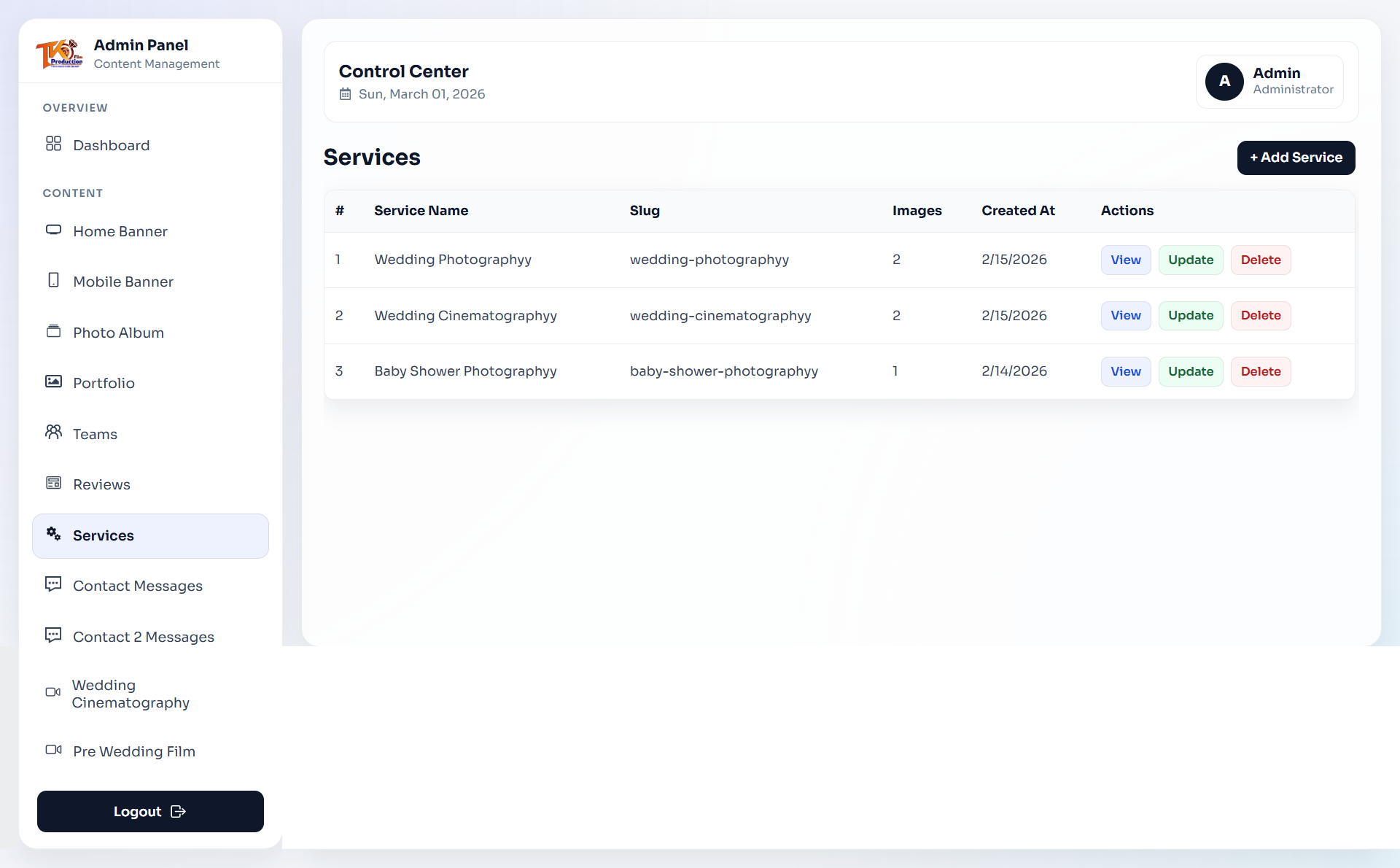Click the Photo Album icon
This screenshot has width=1400, height=868.
(53, 331)
